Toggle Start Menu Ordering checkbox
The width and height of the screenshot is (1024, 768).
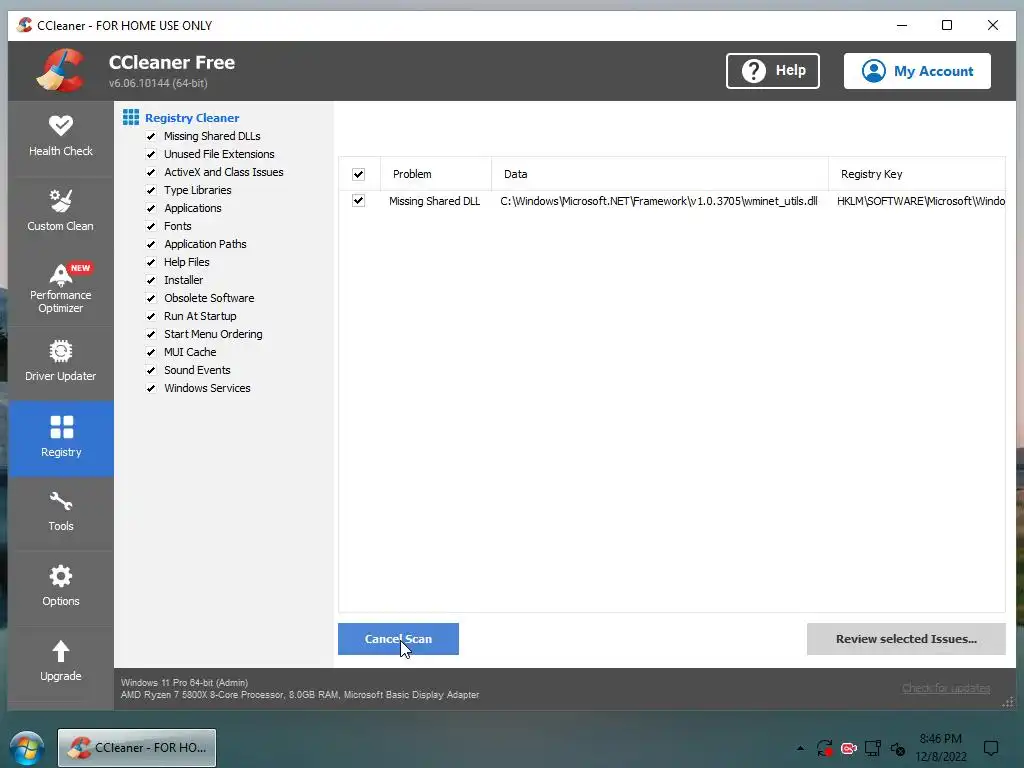click(152, 334)
